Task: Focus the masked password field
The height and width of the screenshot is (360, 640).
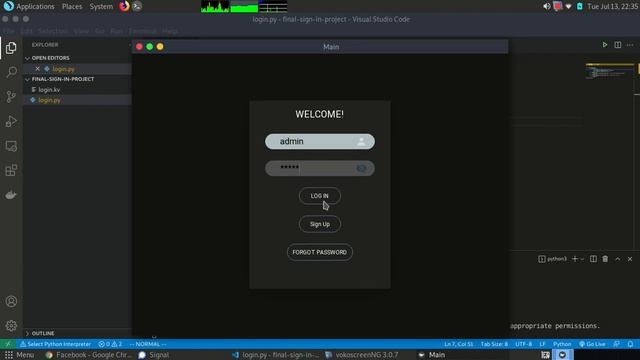Action: pos(320,168)
